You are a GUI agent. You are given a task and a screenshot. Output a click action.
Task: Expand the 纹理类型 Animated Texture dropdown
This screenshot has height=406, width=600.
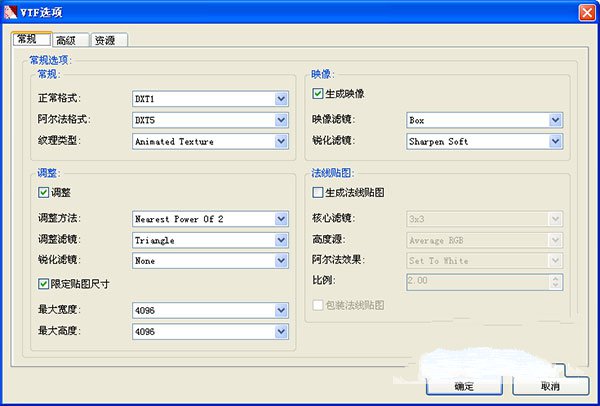210,141
